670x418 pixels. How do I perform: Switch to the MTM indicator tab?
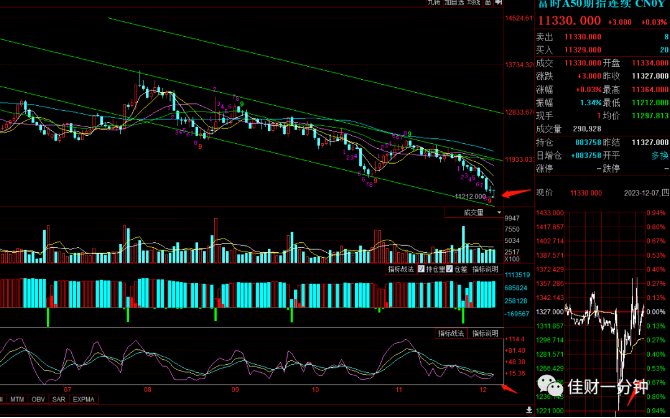coord(17,400)
